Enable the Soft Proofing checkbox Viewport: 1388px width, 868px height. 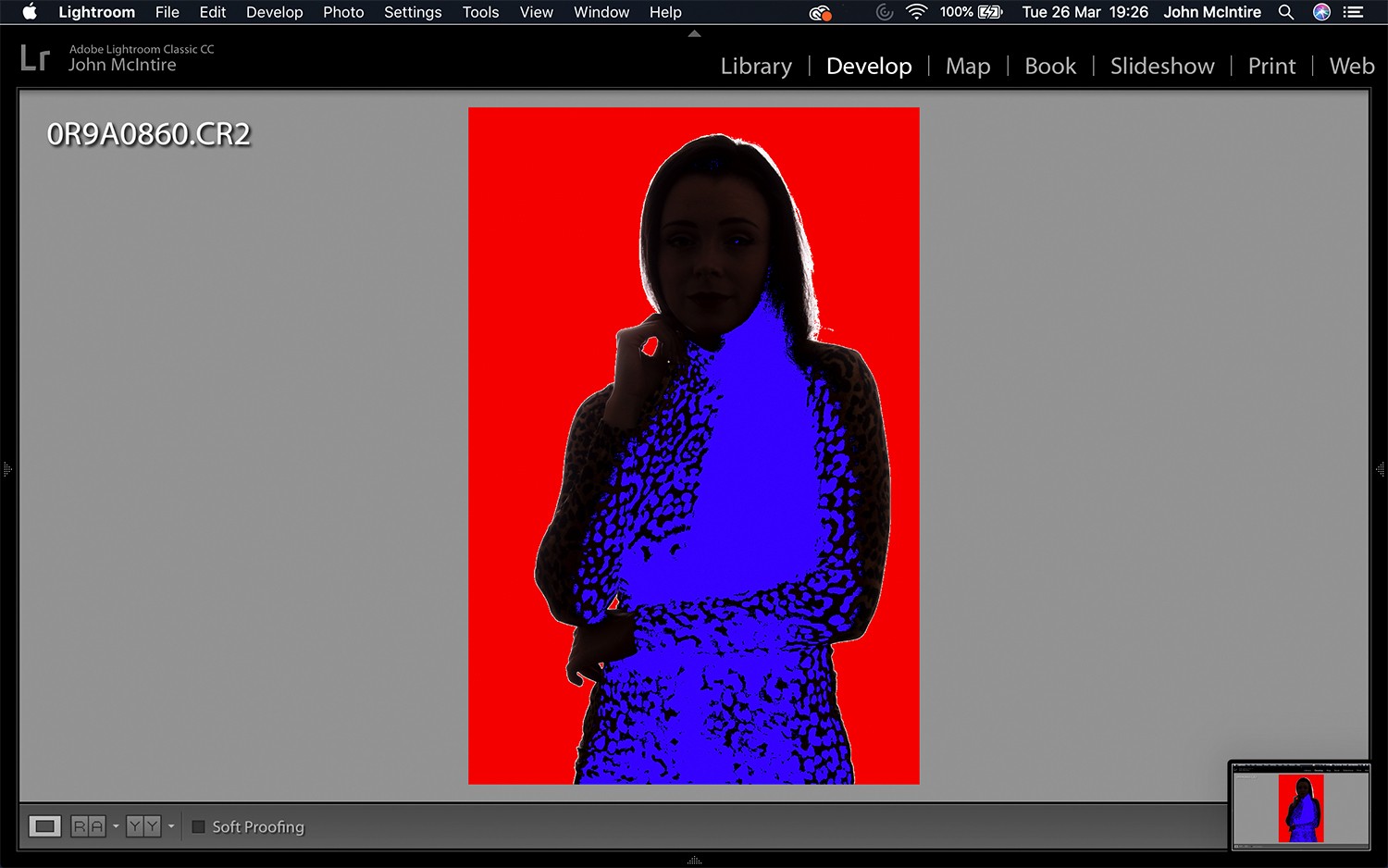(198, 826)
